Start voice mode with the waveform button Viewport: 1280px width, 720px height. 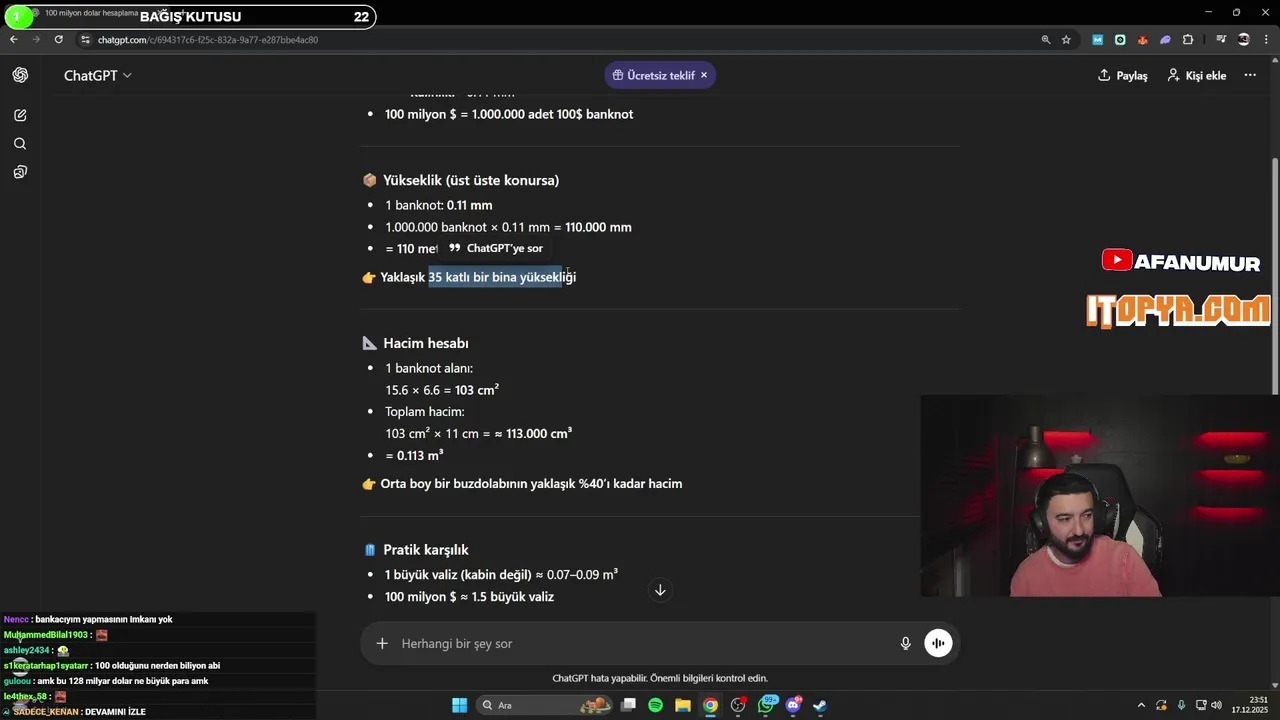click(938, 643)
